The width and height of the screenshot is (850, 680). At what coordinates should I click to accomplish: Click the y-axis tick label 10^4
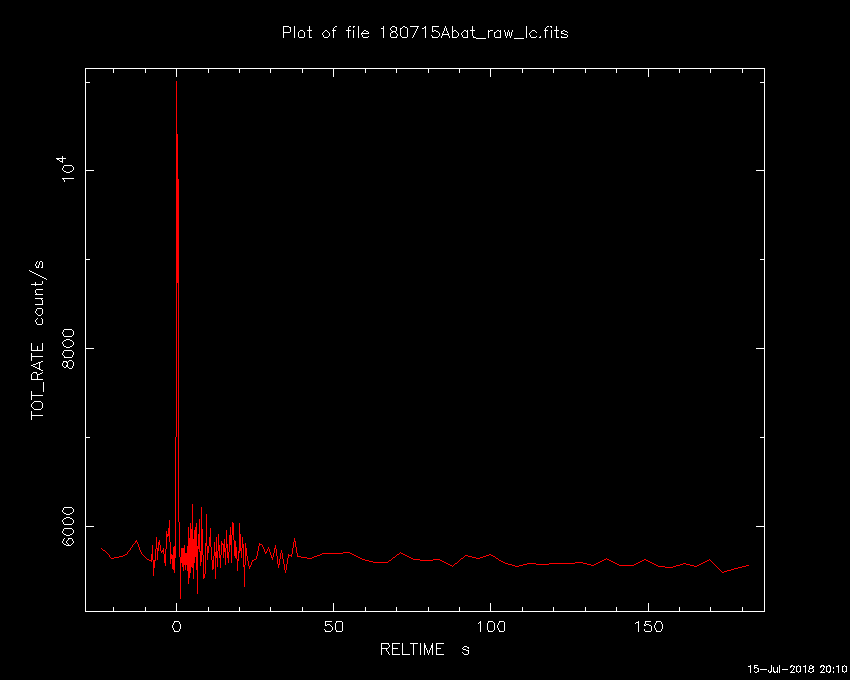click(x=67, y=169)
